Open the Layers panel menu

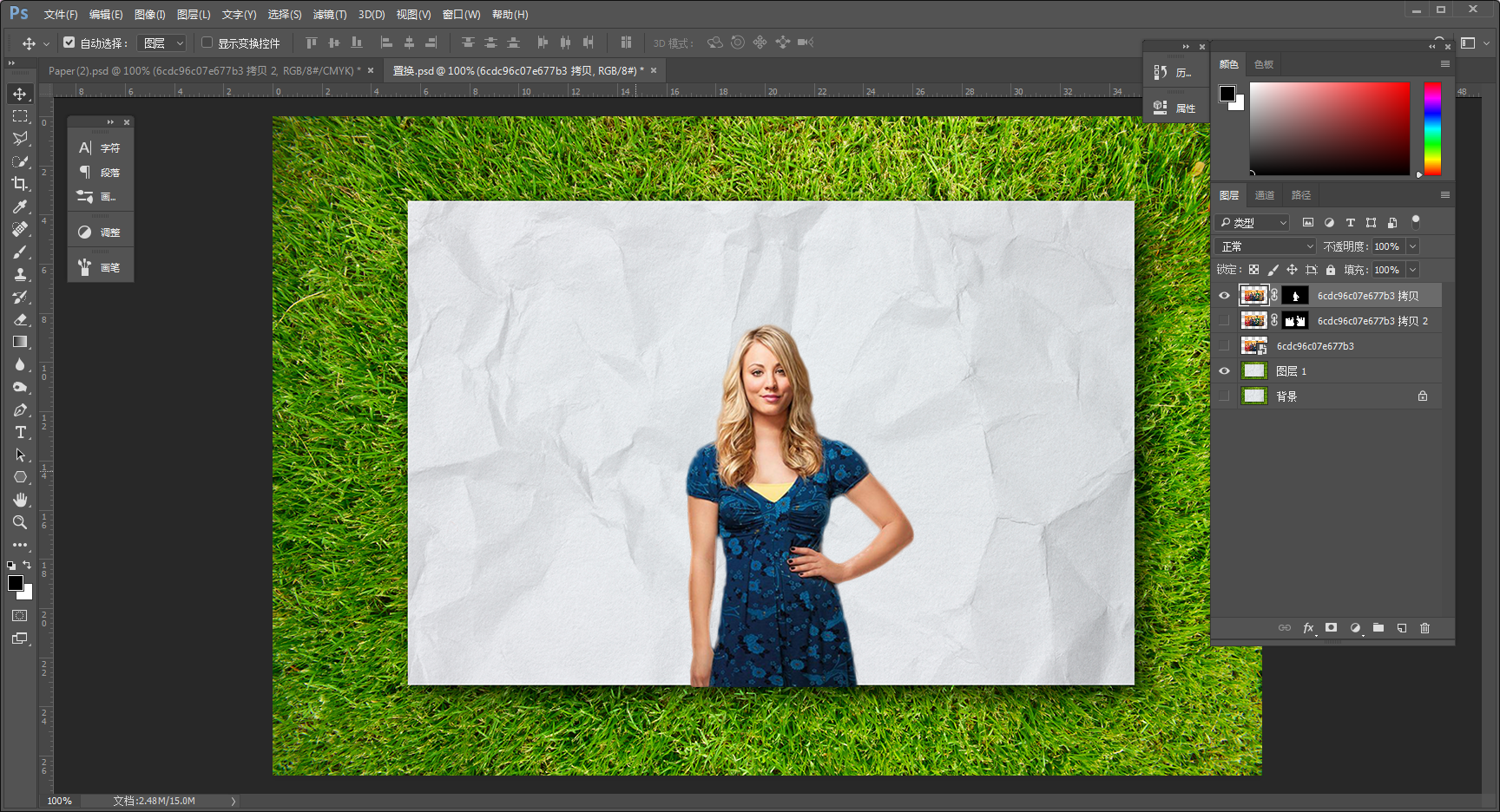[1445, 195]
